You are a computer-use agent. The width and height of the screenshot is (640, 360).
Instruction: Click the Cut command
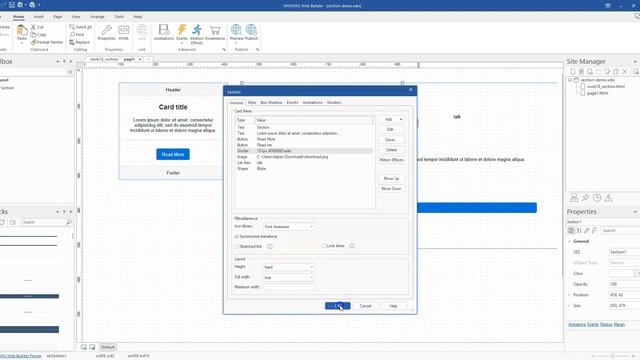[37, 27]
